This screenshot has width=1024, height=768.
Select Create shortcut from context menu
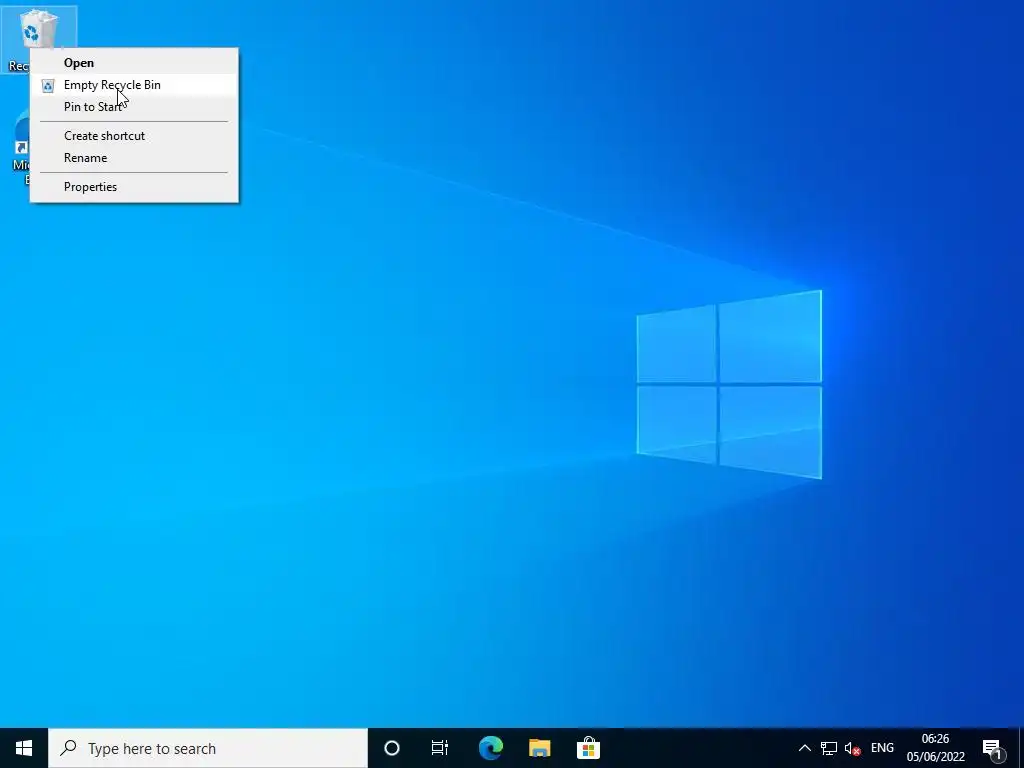click(x=134, y=136)
